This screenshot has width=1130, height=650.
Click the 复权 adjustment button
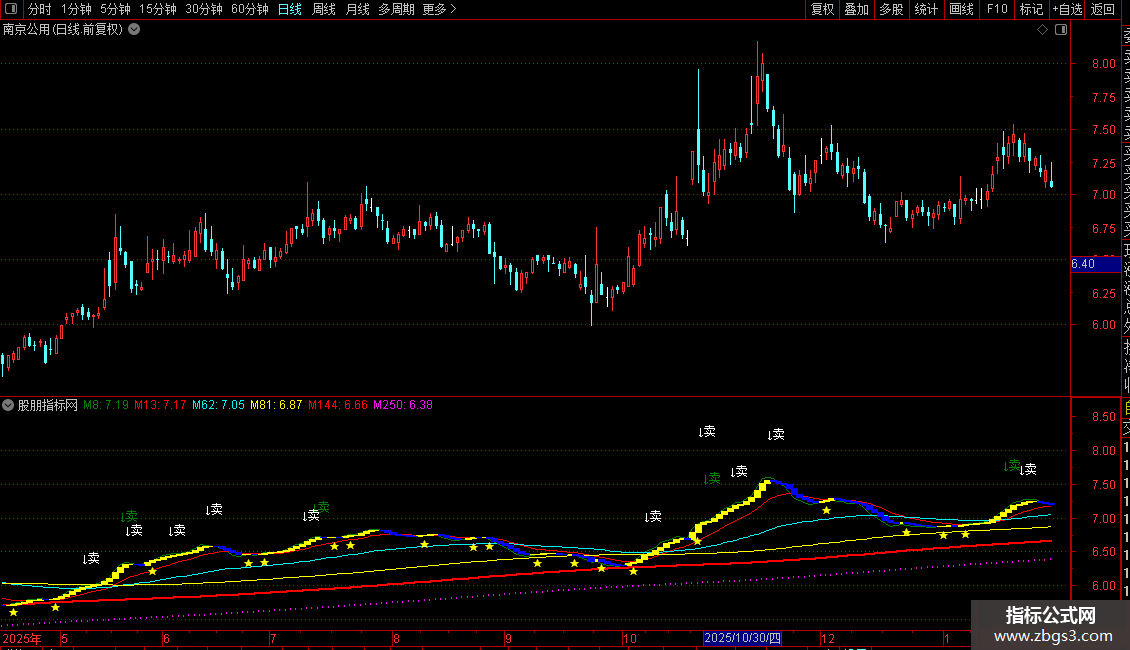coord(822,10)
